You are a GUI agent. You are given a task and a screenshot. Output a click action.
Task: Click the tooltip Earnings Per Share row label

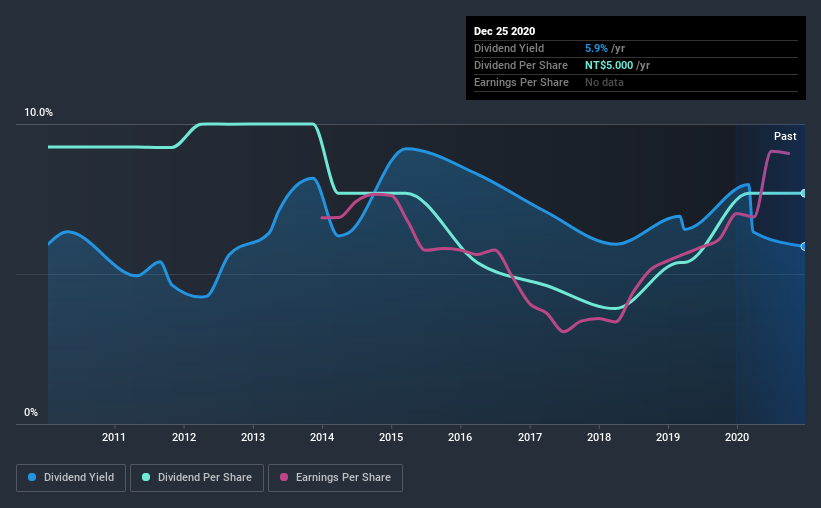521,82
